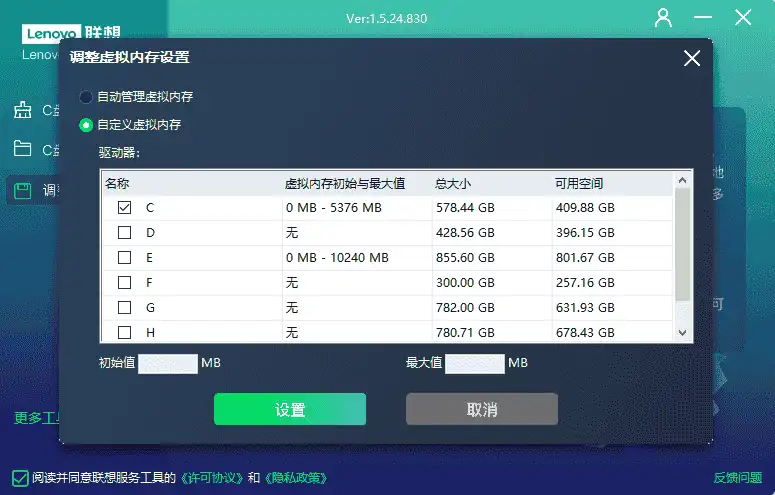Click the drive list scroll up arrow
The image size is (775, 495).
[683, 180]
